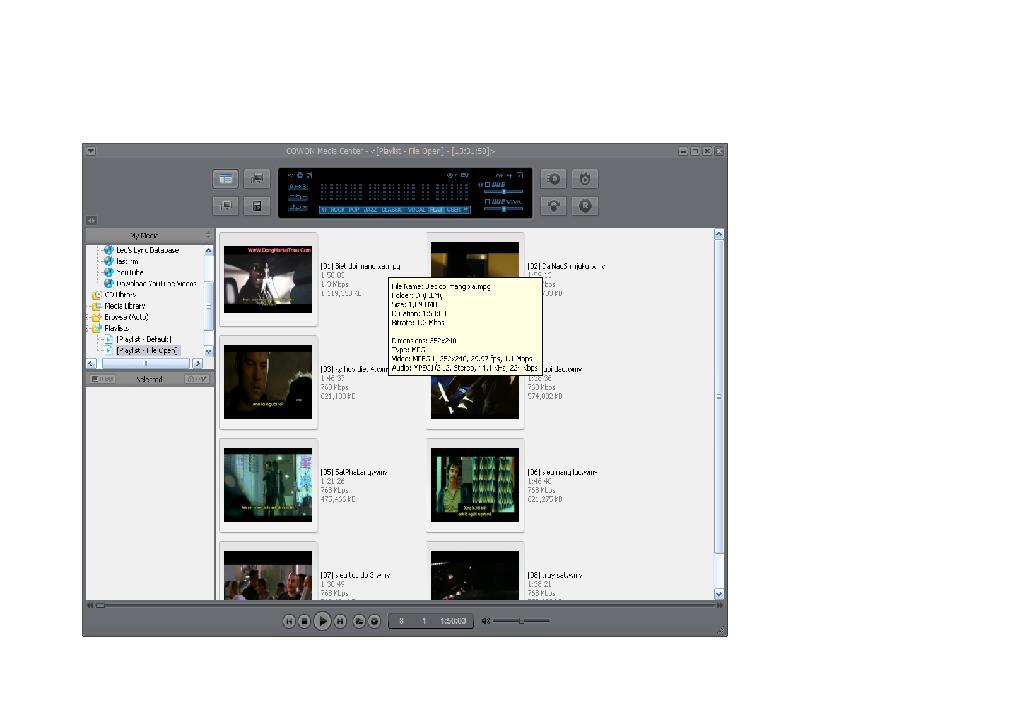Click the portable device toolbar button

pyautogui.click(x=257, y=206)
